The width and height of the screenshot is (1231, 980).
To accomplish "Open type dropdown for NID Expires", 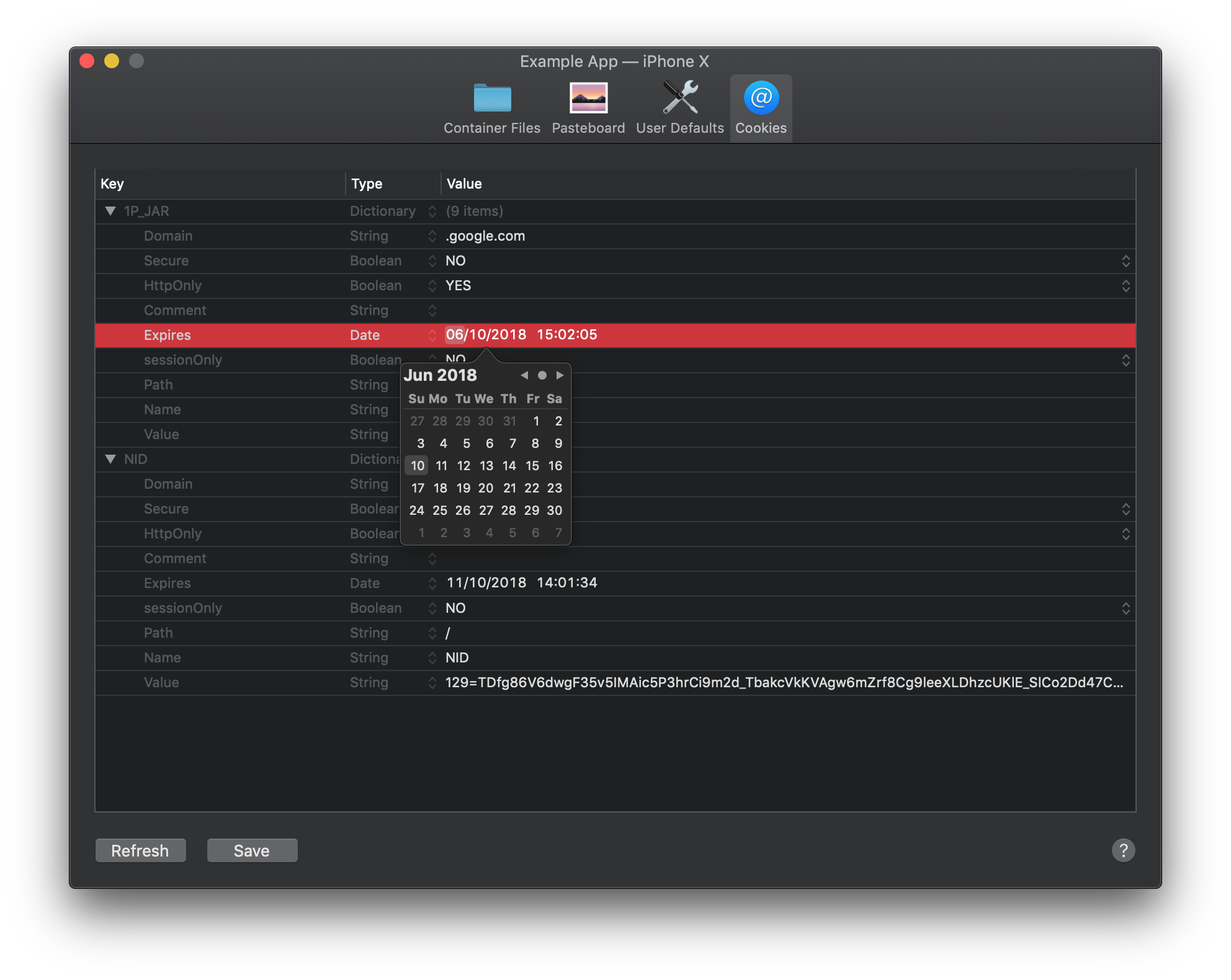I will [x=432, y=584].
